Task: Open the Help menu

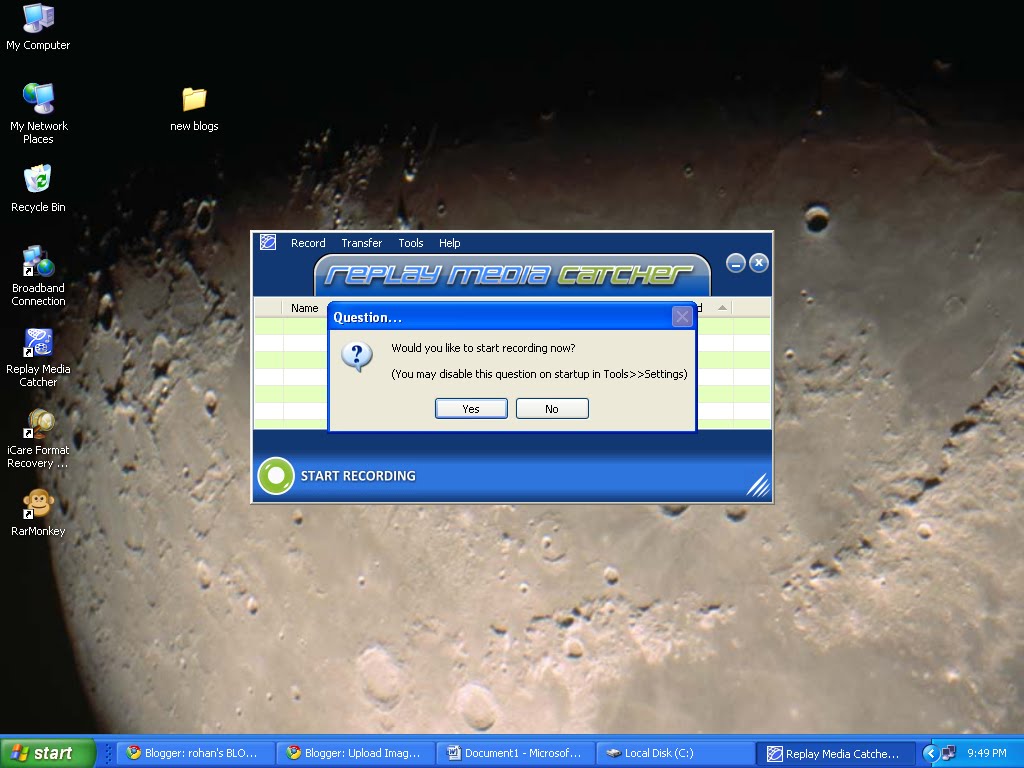Action: click(449, 243)
